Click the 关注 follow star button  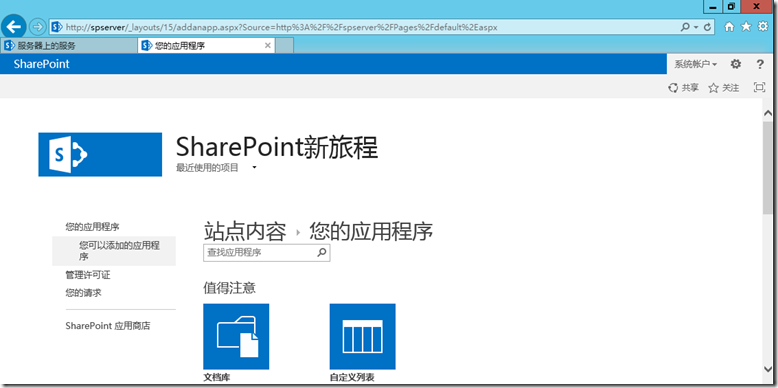(x=723, y=88)
